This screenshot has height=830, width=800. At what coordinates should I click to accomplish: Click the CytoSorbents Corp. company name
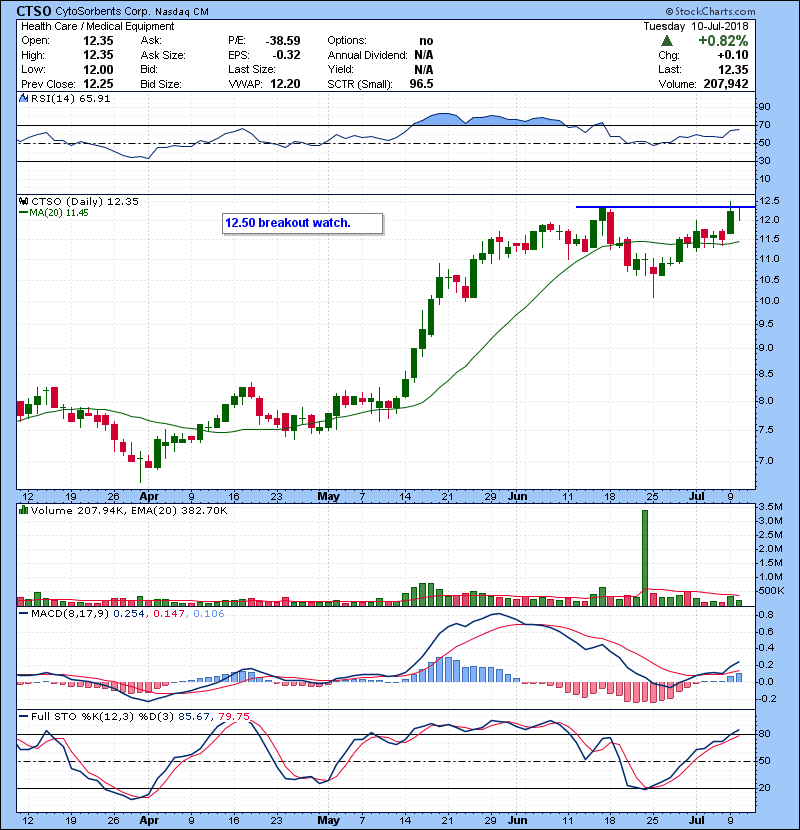coord(103,11)
